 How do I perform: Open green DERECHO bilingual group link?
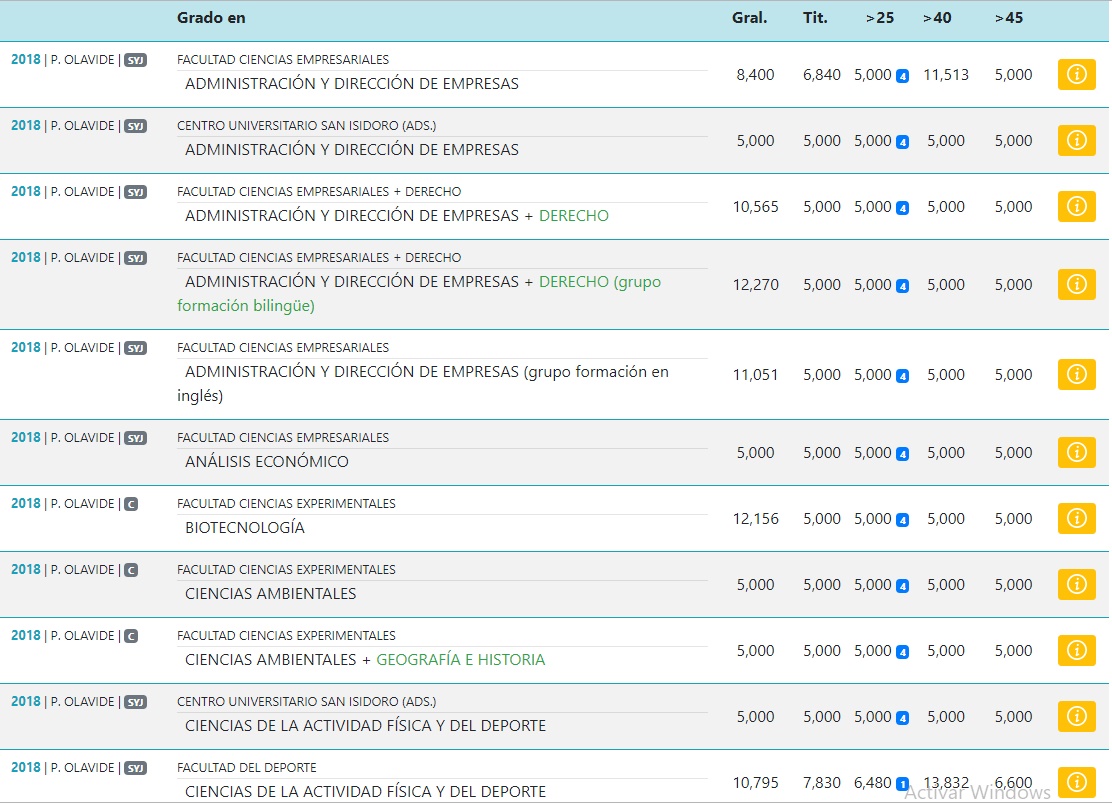click(599, 282)
